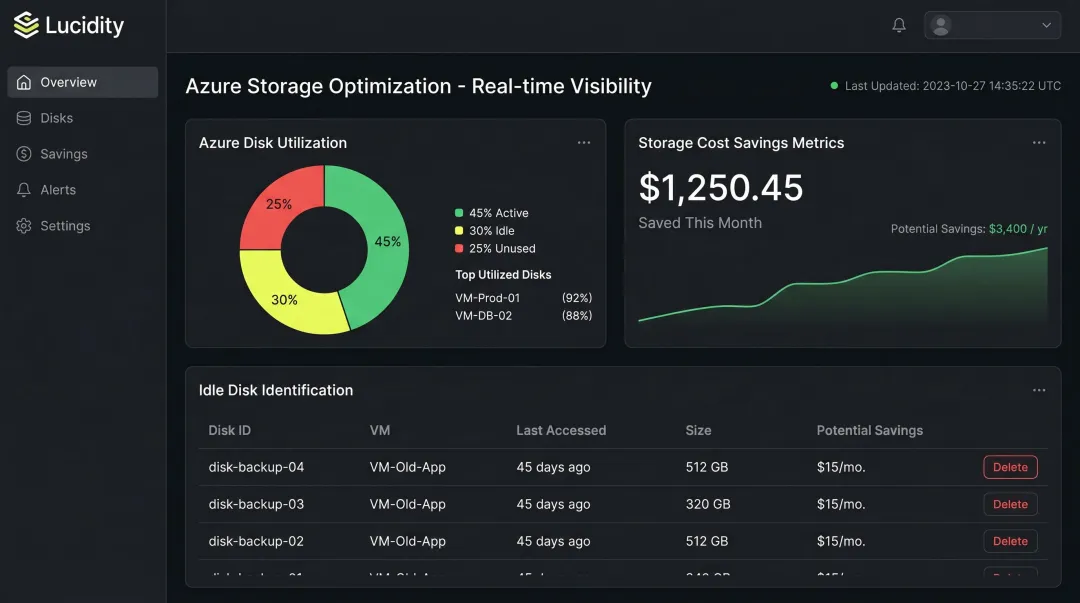Image resolution: width=1080 pixels, height=603 pixels.
Task: Click the savings trend line chart
Action: [x=843, y=286]
